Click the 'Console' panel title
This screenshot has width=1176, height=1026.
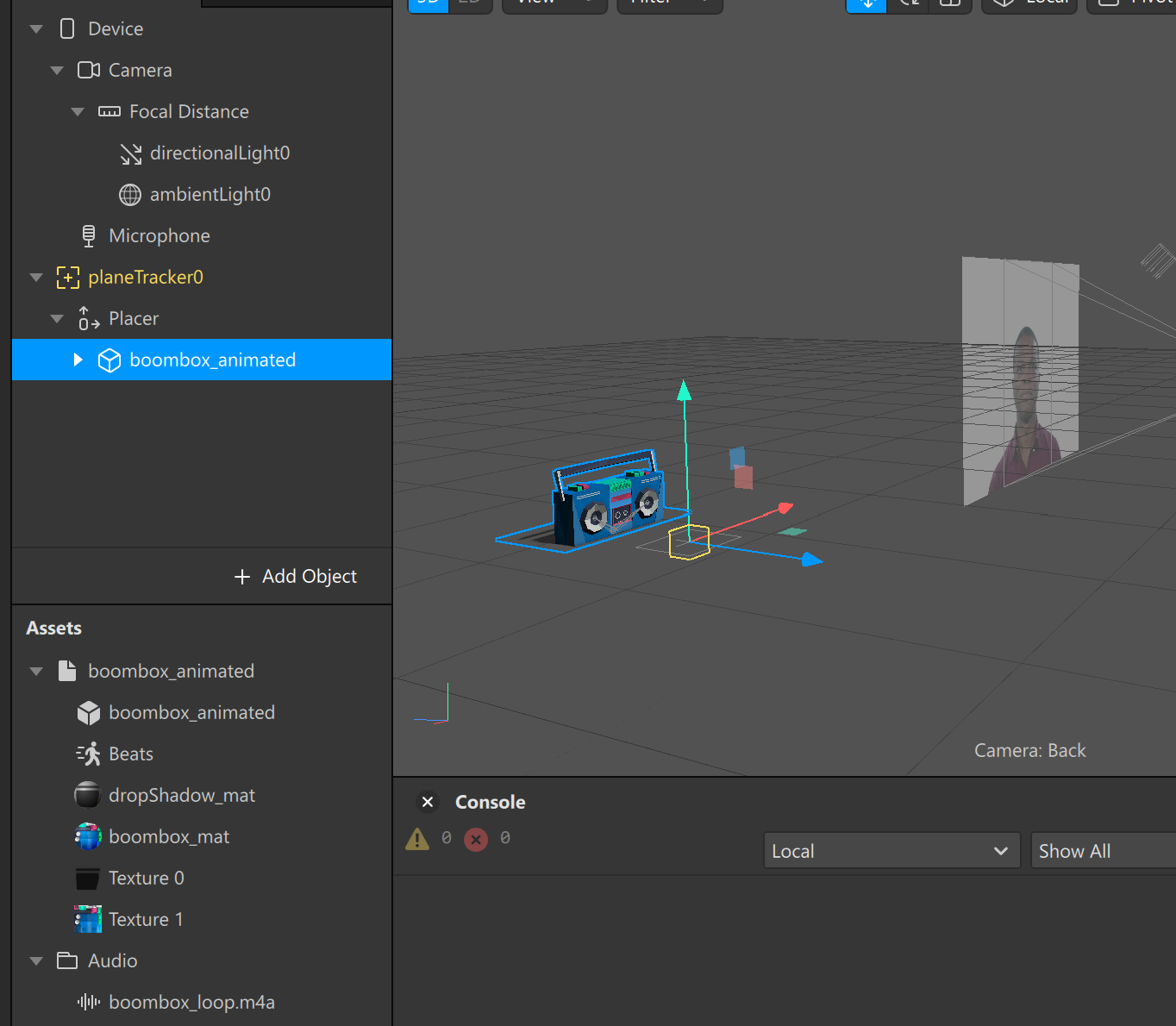click(491, 802)
